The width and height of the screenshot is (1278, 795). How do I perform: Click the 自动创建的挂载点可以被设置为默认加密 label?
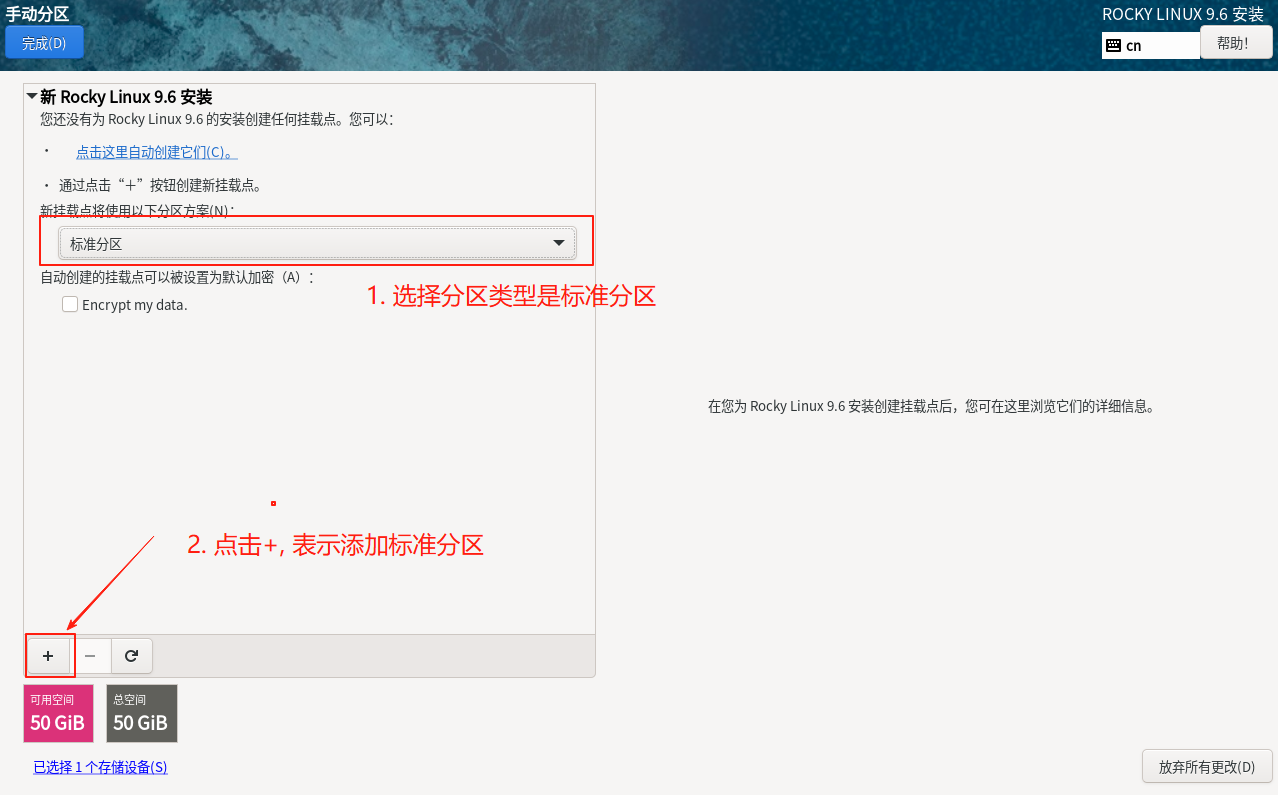tap(177, 277)
